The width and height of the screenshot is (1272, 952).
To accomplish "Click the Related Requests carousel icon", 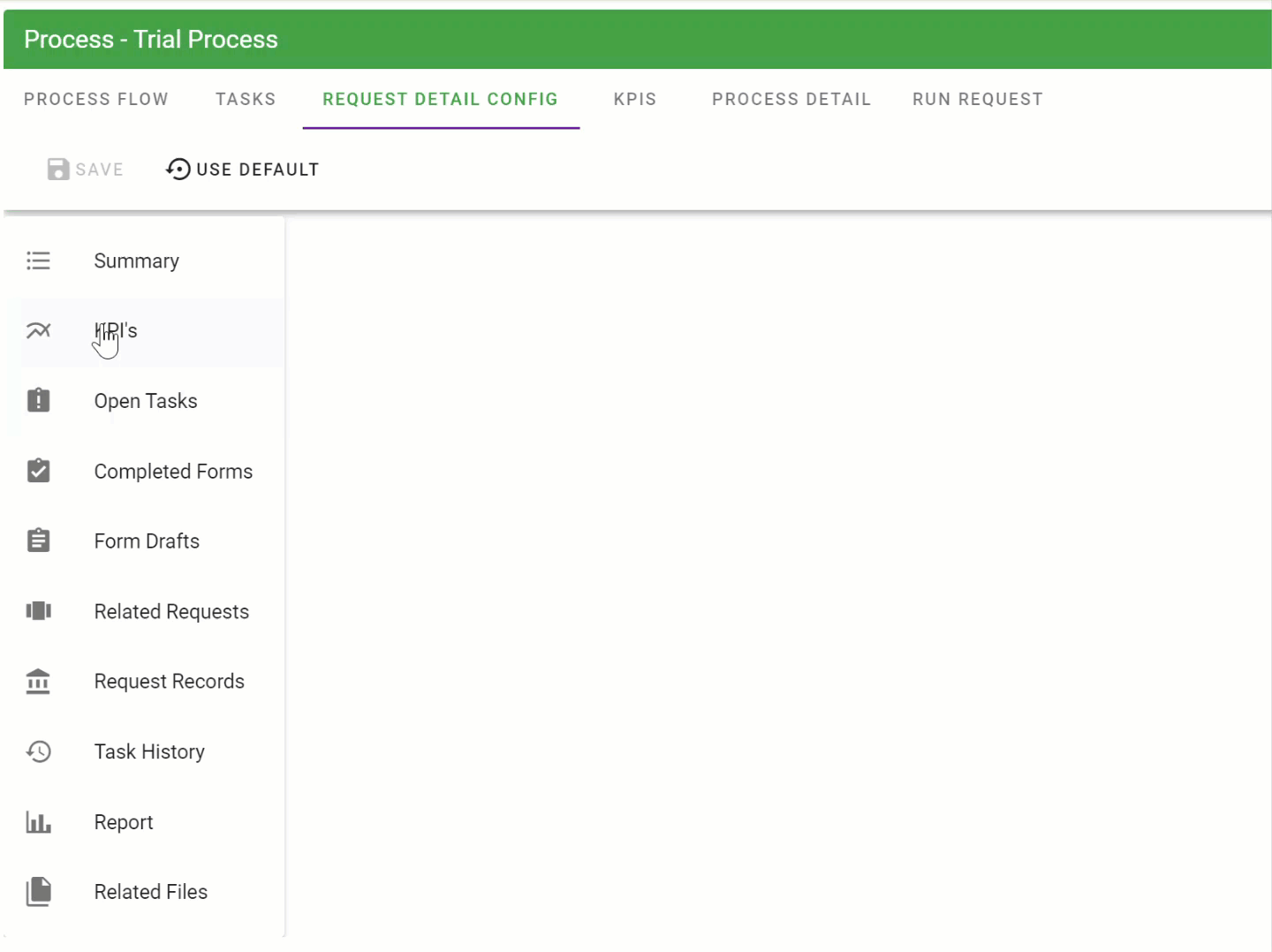I will [x=38, y=611].
